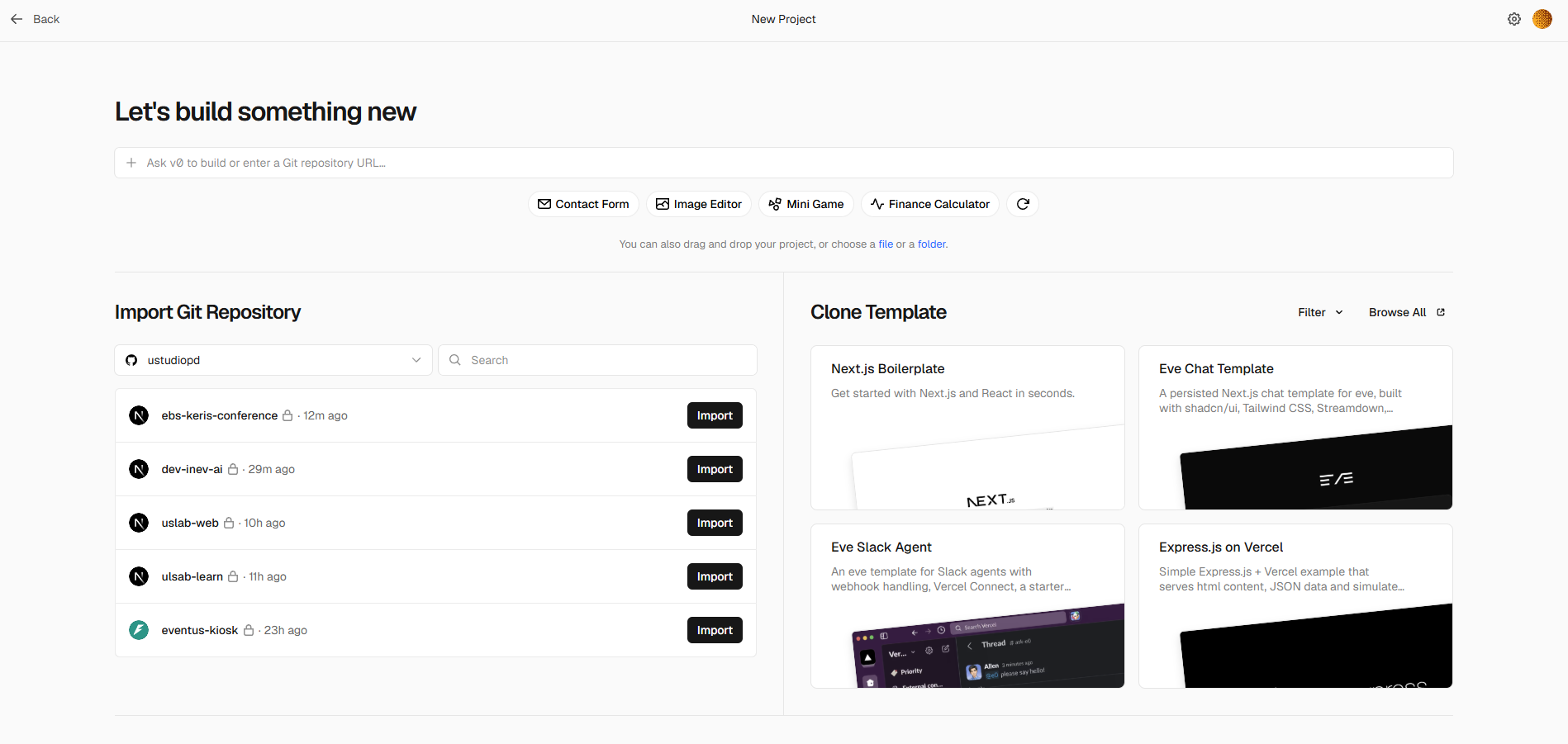Click the uslab-web repository name

(190, 523)
